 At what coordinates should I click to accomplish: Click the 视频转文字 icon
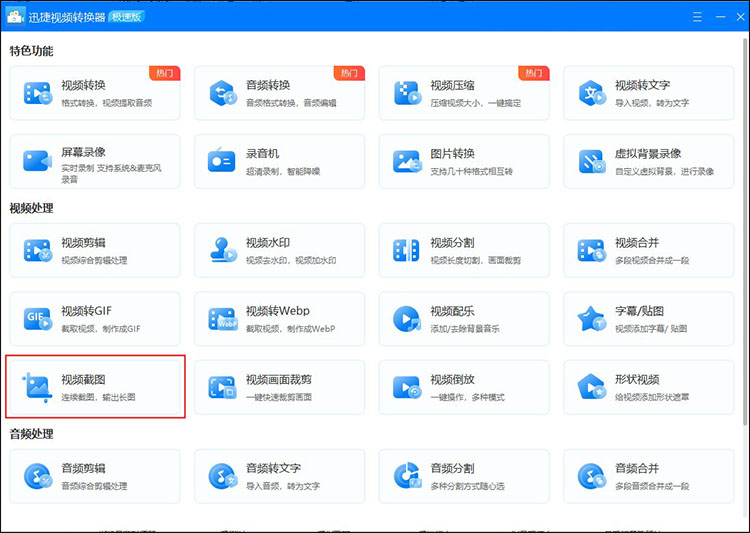pos(592,93)
